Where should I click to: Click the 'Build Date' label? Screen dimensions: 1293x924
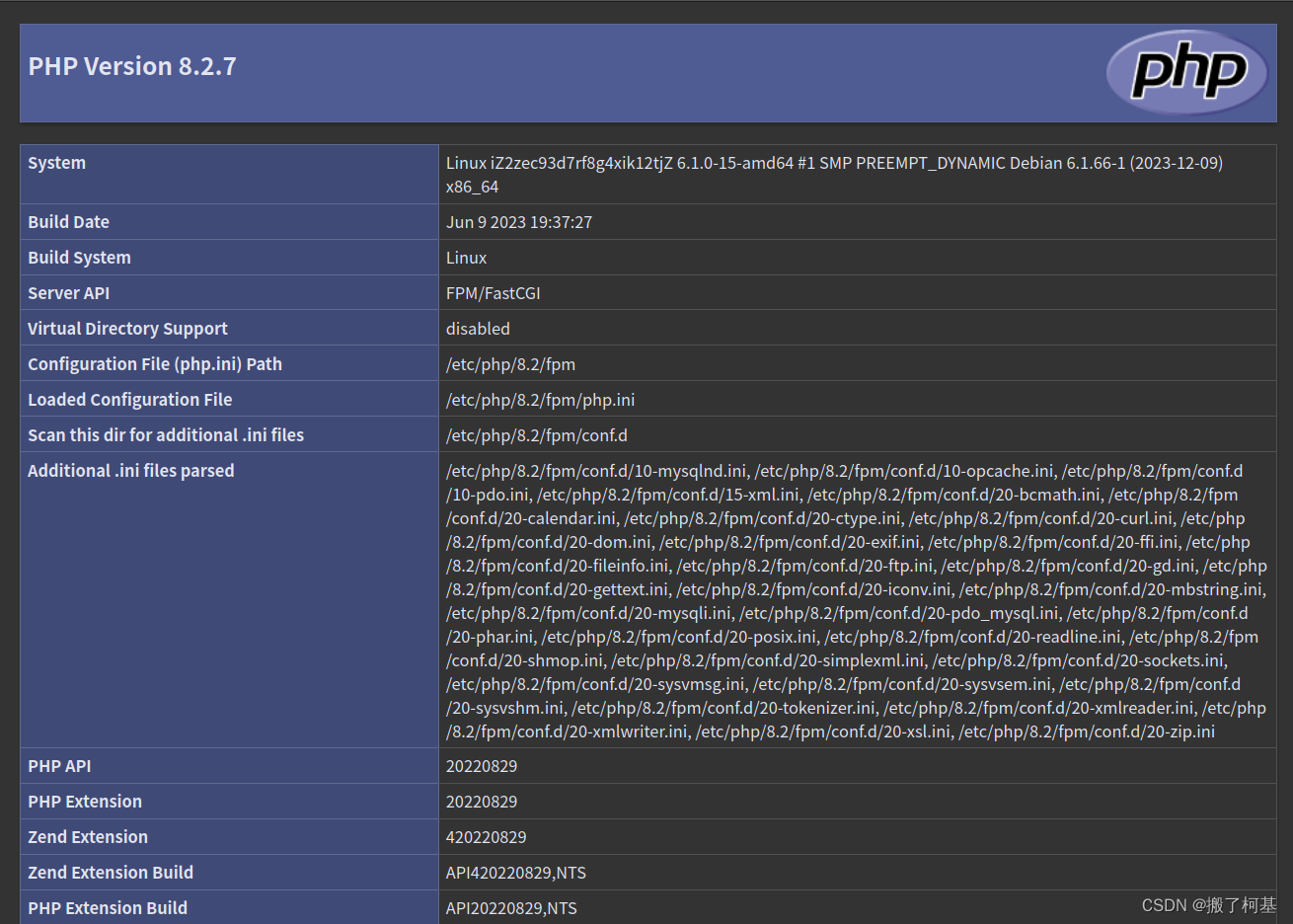coord(68,222)
